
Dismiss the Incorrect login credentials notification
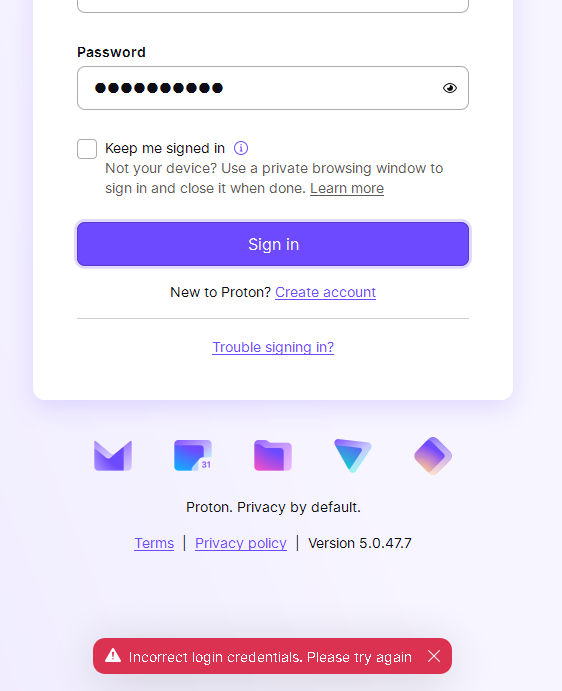[x=434, y=656]
